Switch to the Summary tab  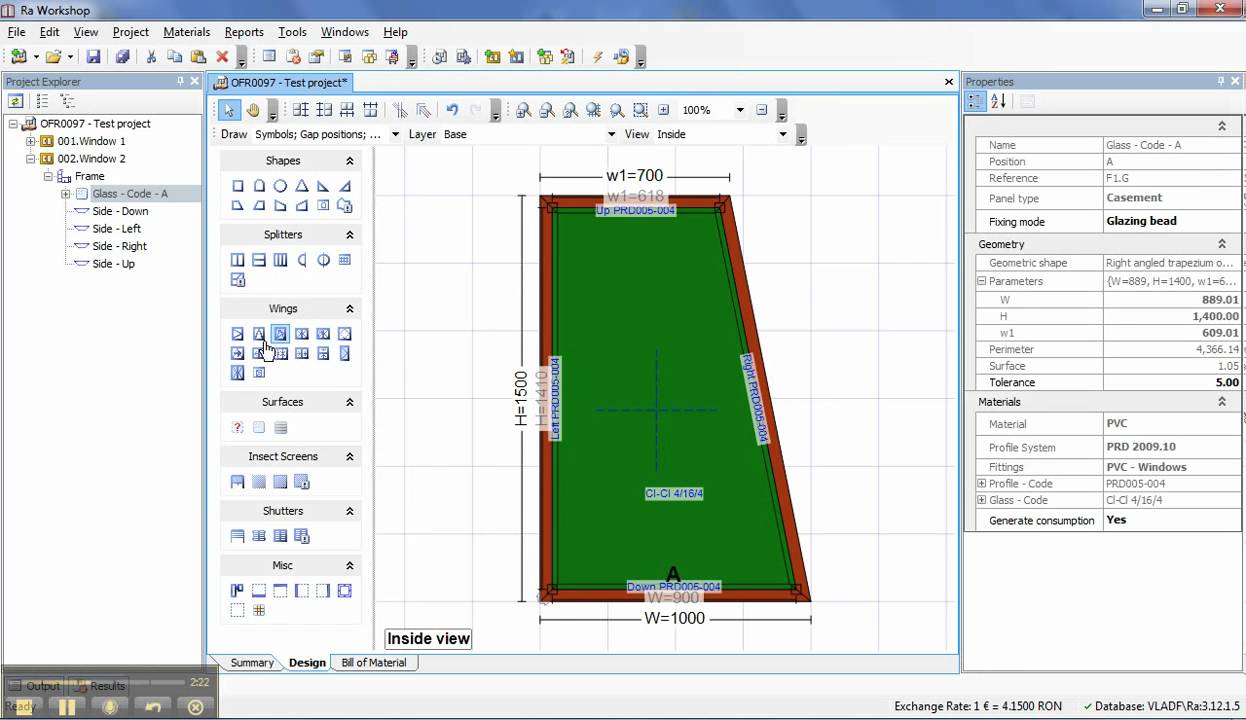[x=251, y=663]
